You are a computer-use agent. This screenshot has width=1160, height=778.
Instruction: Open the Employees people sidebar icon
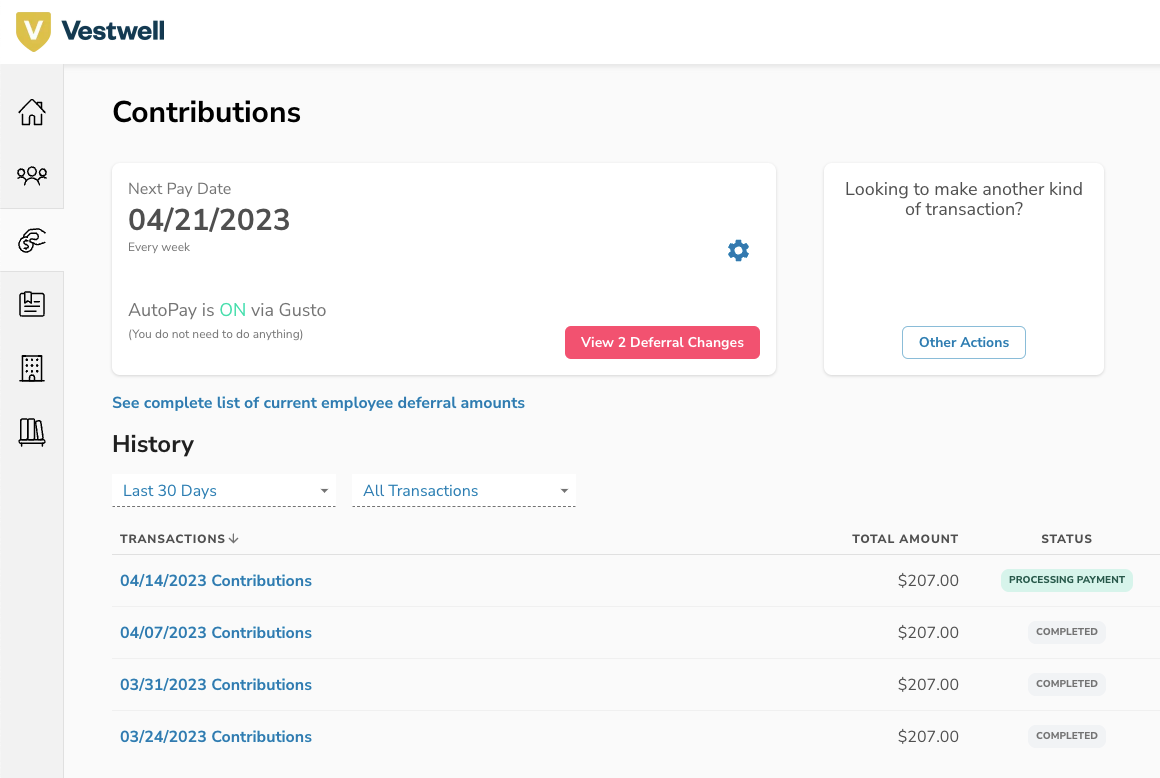[32, 176]
